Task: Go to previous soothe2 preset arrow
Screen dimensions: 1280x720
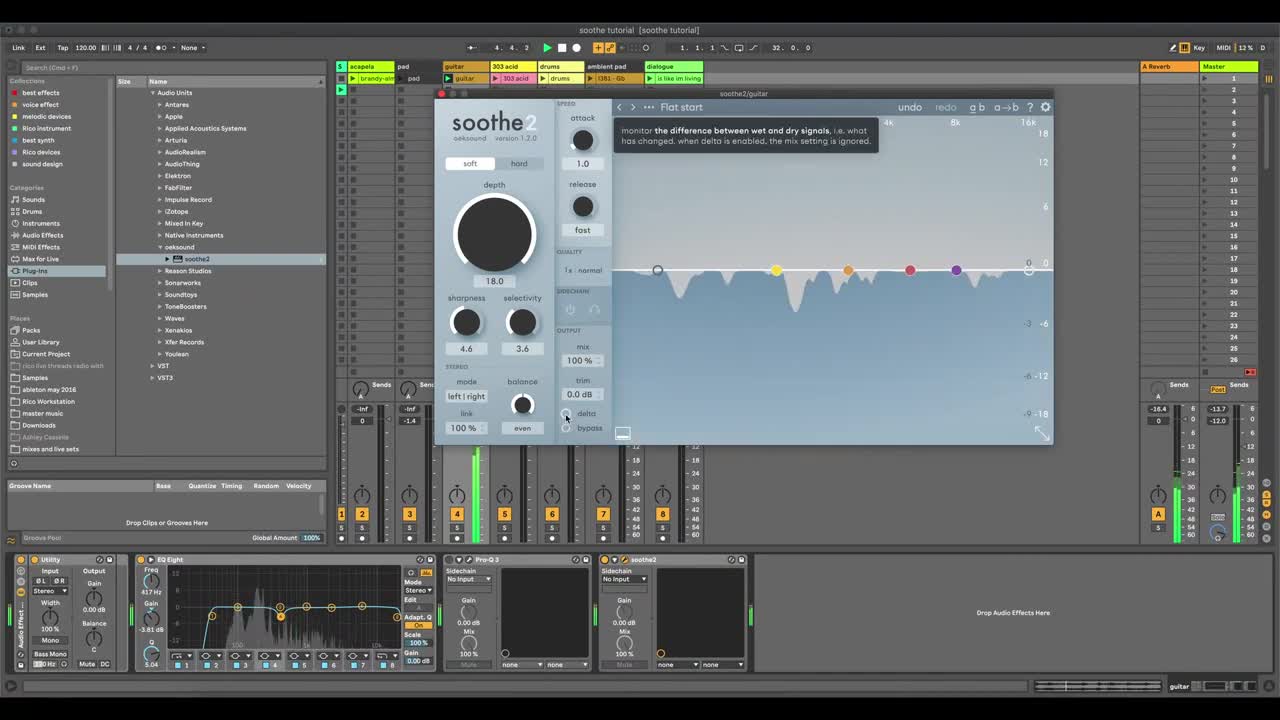Action: pyautogui.click(x=619, y=107)
